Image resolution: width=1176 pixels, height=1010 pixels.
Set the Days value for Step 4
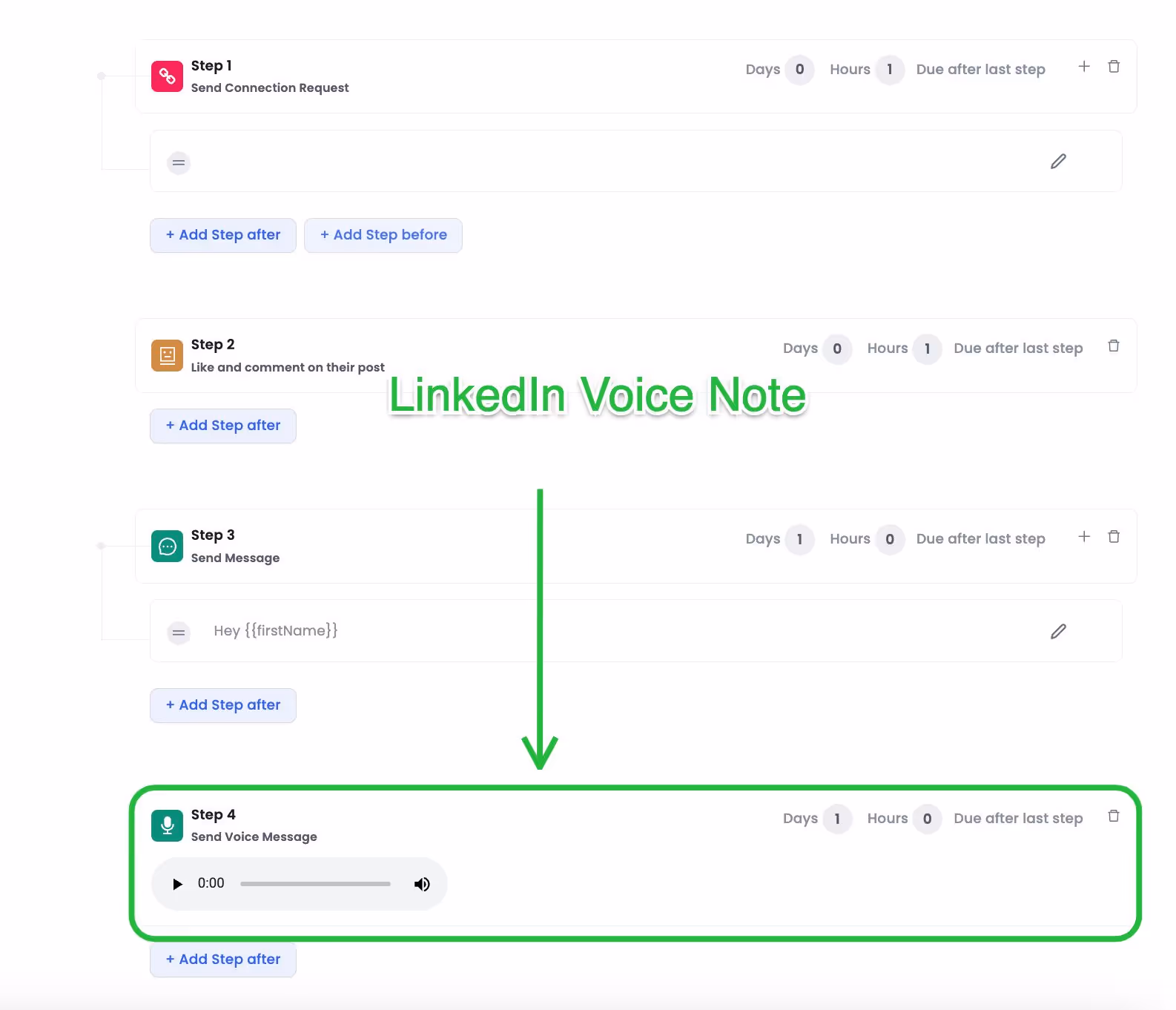[x=837, y=819]
